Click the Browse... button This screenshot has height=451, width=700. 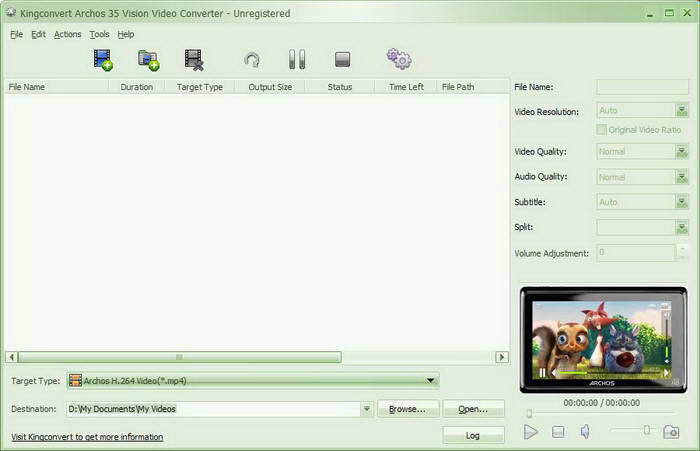pyautogui.click(x=407, y=409)
